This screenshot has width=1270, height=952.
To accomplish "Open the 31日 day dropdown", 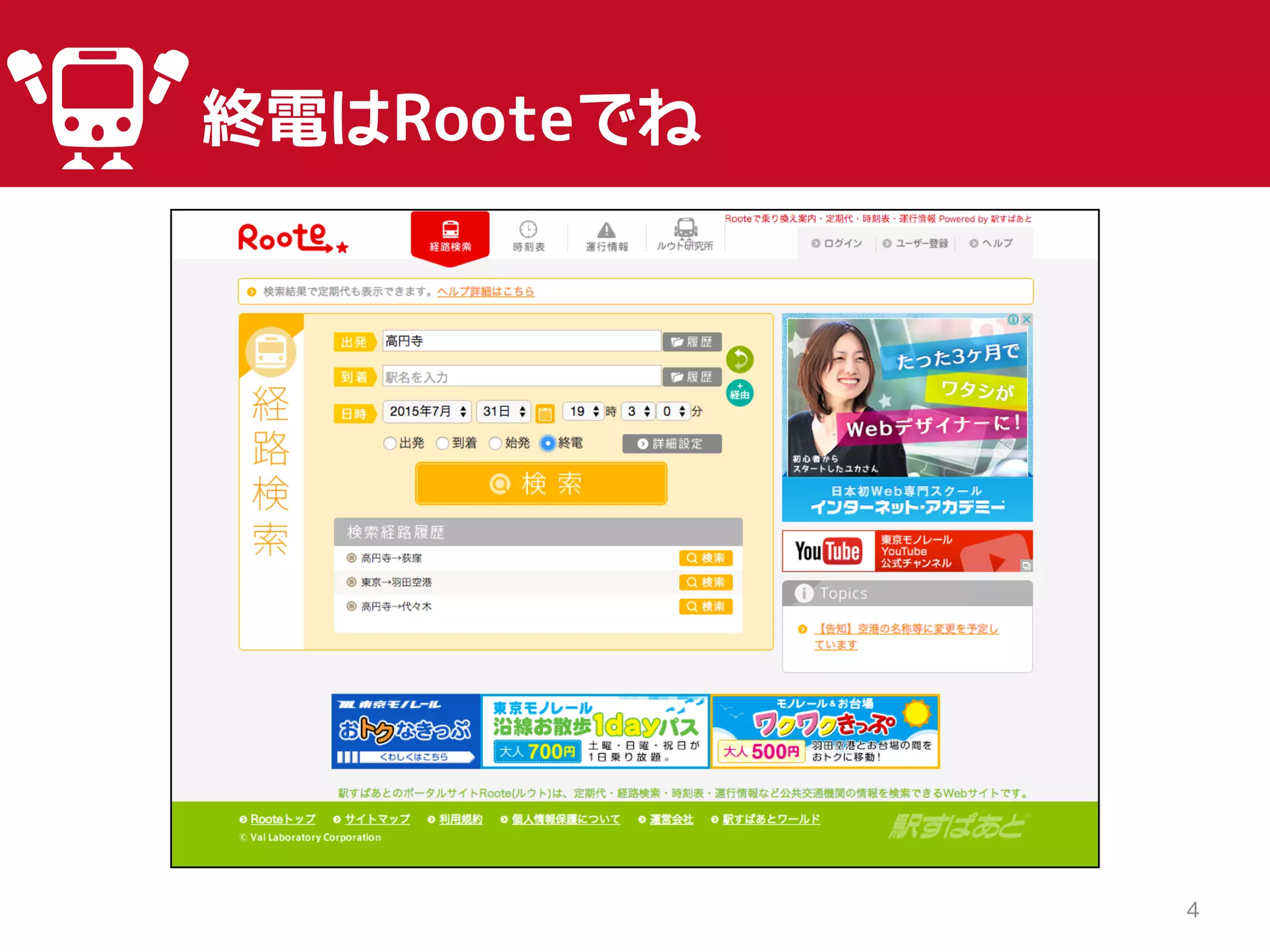I will (504, 412).
